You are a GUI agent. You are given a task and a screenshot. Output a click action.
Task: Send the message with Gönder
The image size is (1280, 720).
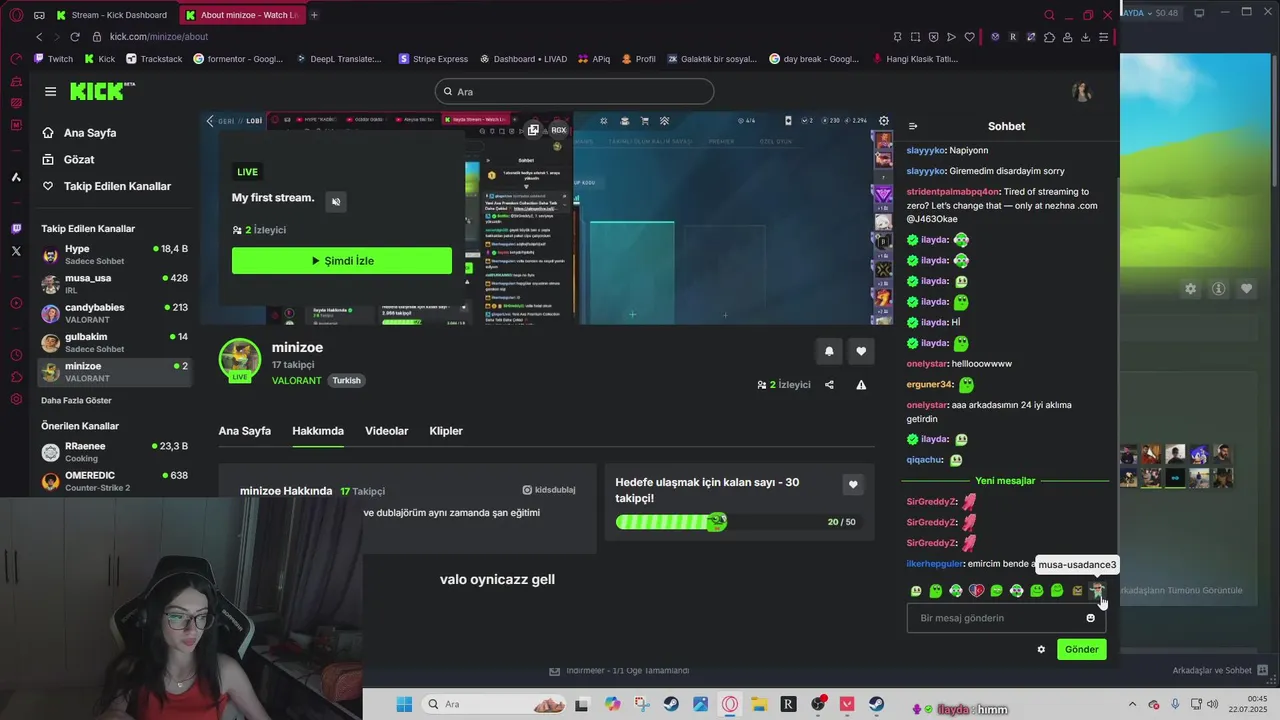click(x=1081, y=649)
